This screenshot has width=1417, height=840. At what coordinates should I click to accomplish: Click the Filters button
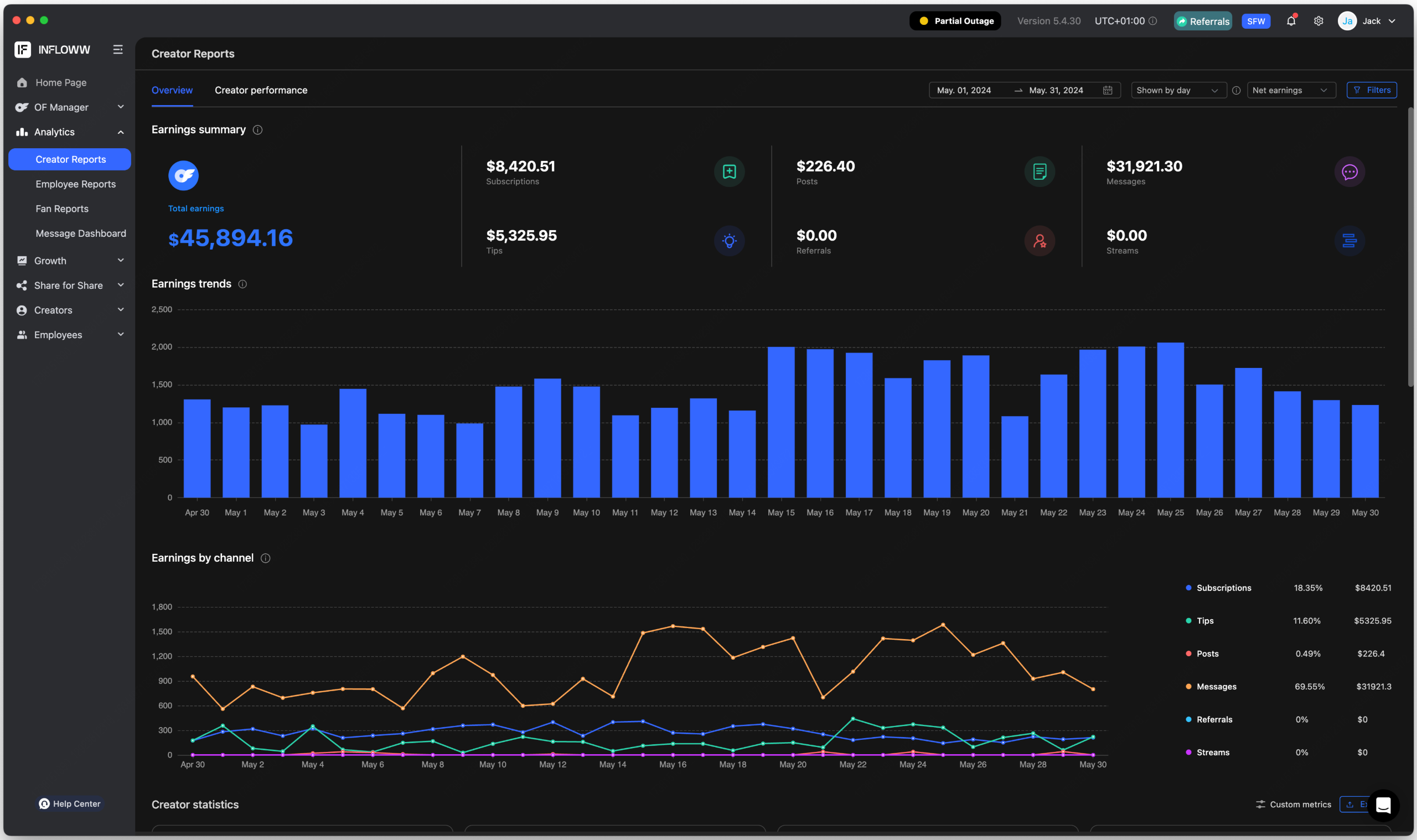[x=1371, y=91]
